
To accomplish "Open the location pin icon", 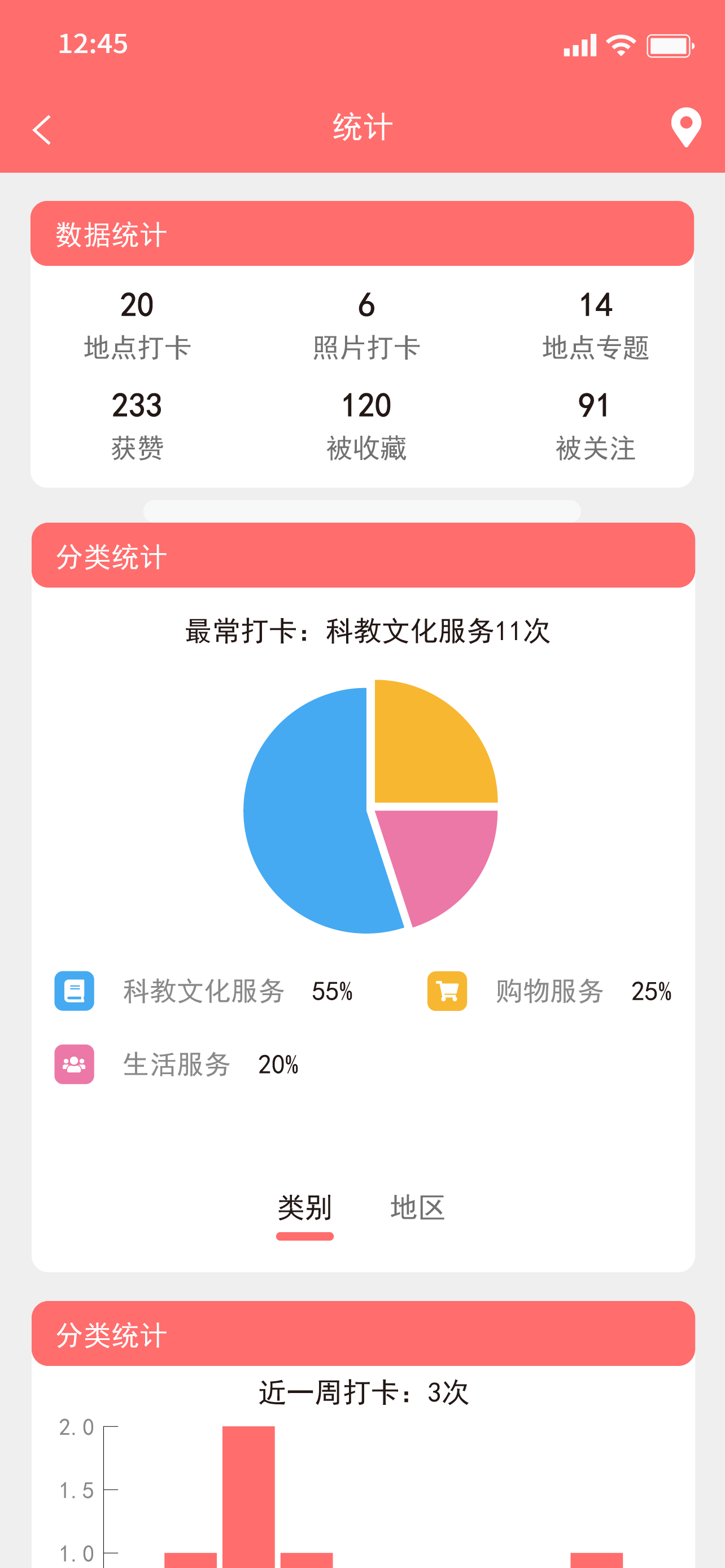I will click(685, 127).
